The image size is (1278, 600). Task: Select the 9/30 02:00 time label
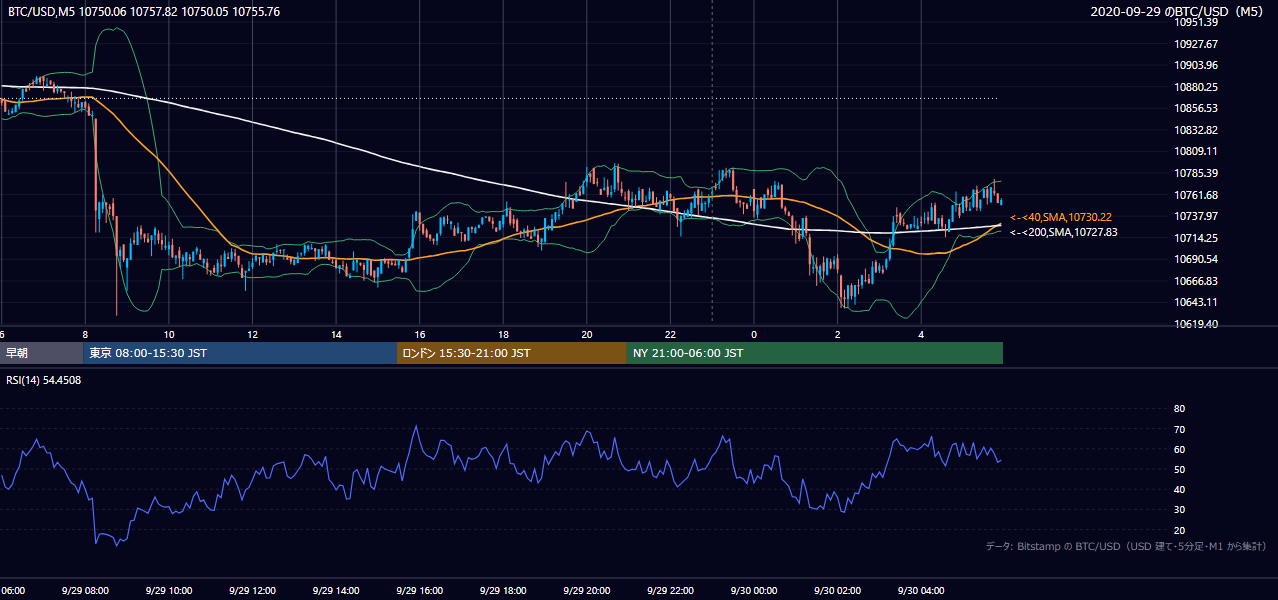click(x=837, y=591)
